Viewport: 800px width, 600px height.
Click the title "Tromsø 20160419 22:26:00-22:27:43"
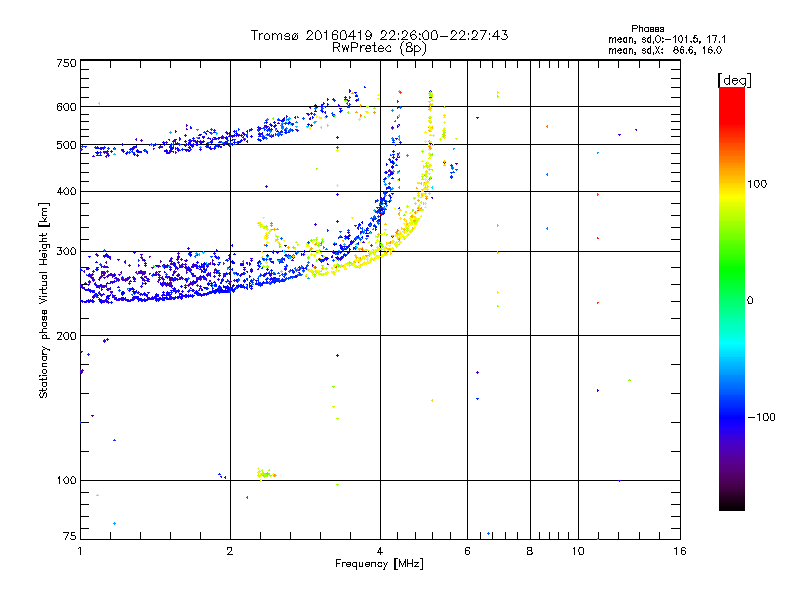379,35
